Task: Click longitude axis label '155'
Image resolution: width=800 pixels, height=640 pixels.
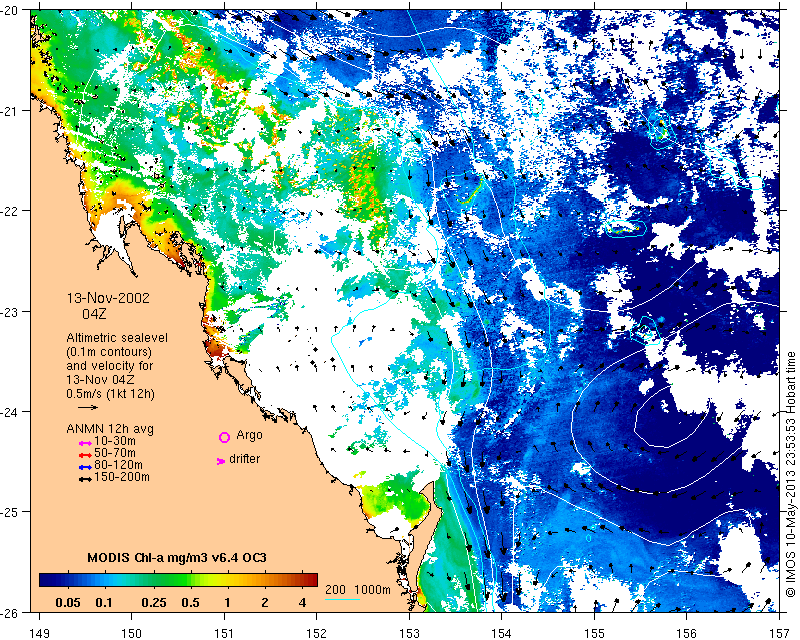Action: point(594,633)
